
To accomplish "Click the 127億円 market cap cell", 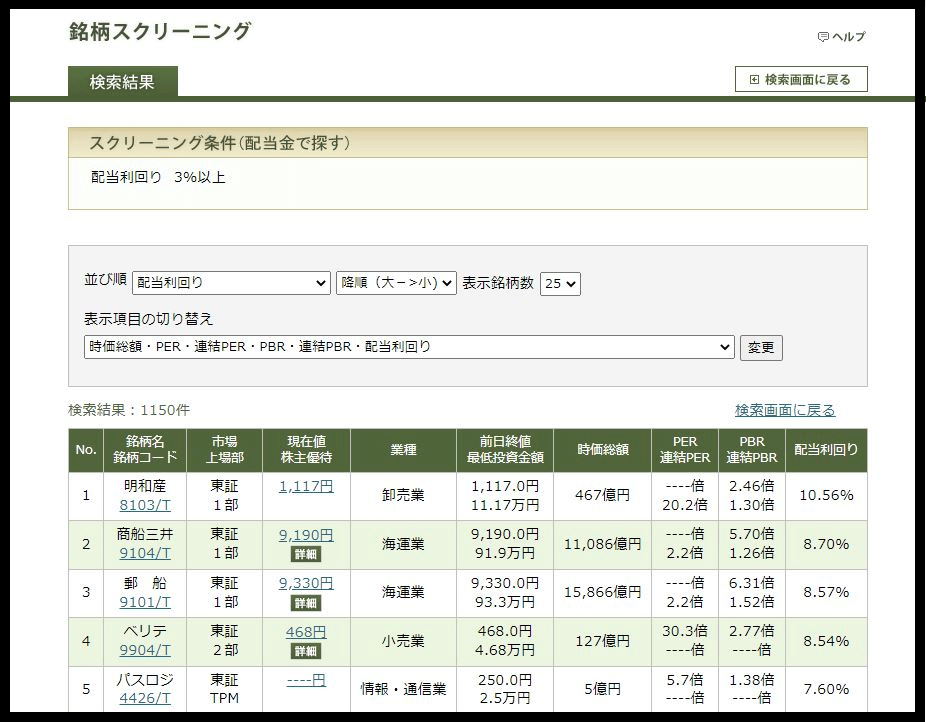I will point(602,641).
